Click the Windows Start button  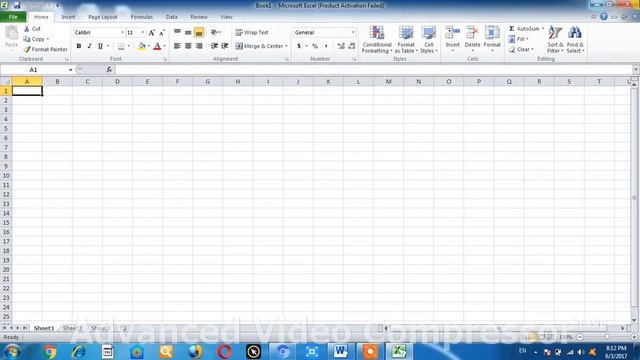point(12,351)
